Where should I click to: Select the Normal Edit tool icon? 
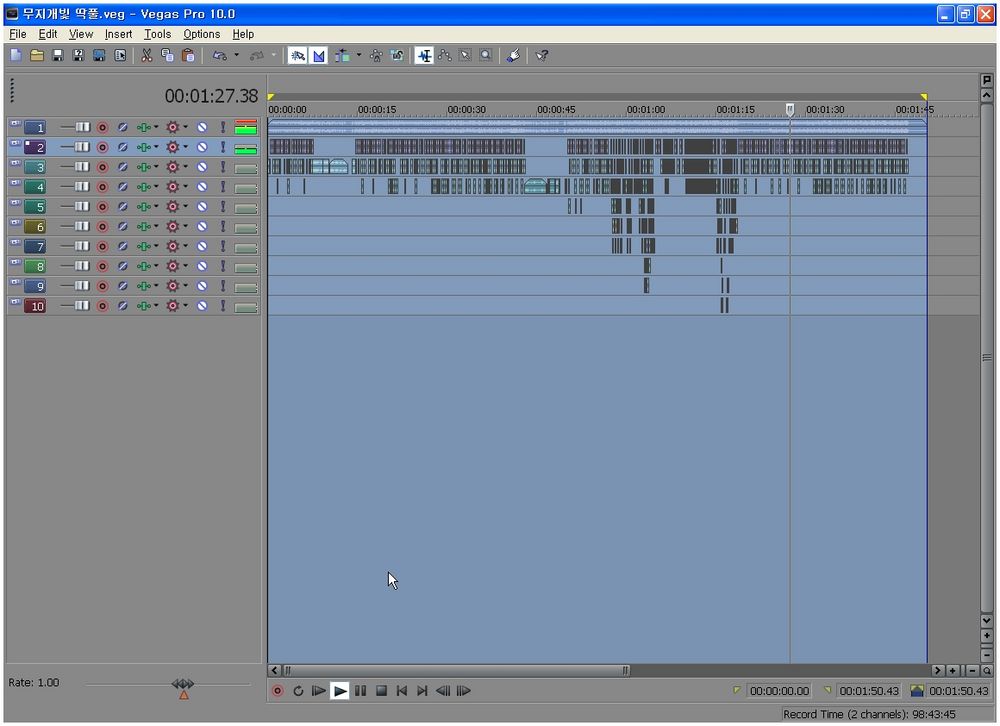[x=424, y=56]
